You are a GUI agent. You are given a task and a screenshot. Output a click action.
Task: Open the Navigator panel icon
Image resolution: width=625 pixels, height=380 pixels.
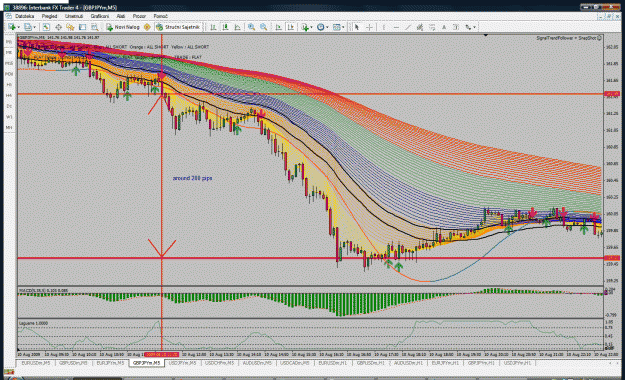(x=71, y=27)
